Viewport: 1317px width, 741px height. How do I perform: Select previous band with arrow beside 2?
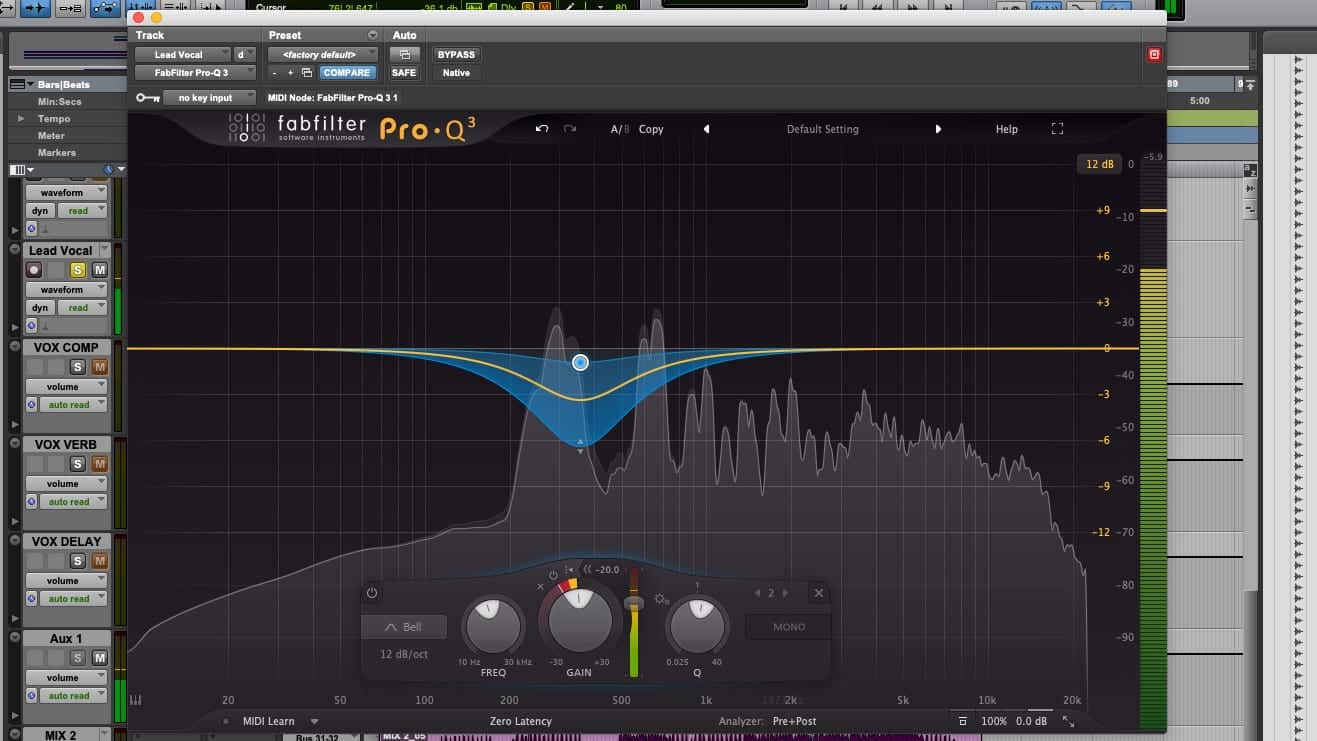(758, 593)
